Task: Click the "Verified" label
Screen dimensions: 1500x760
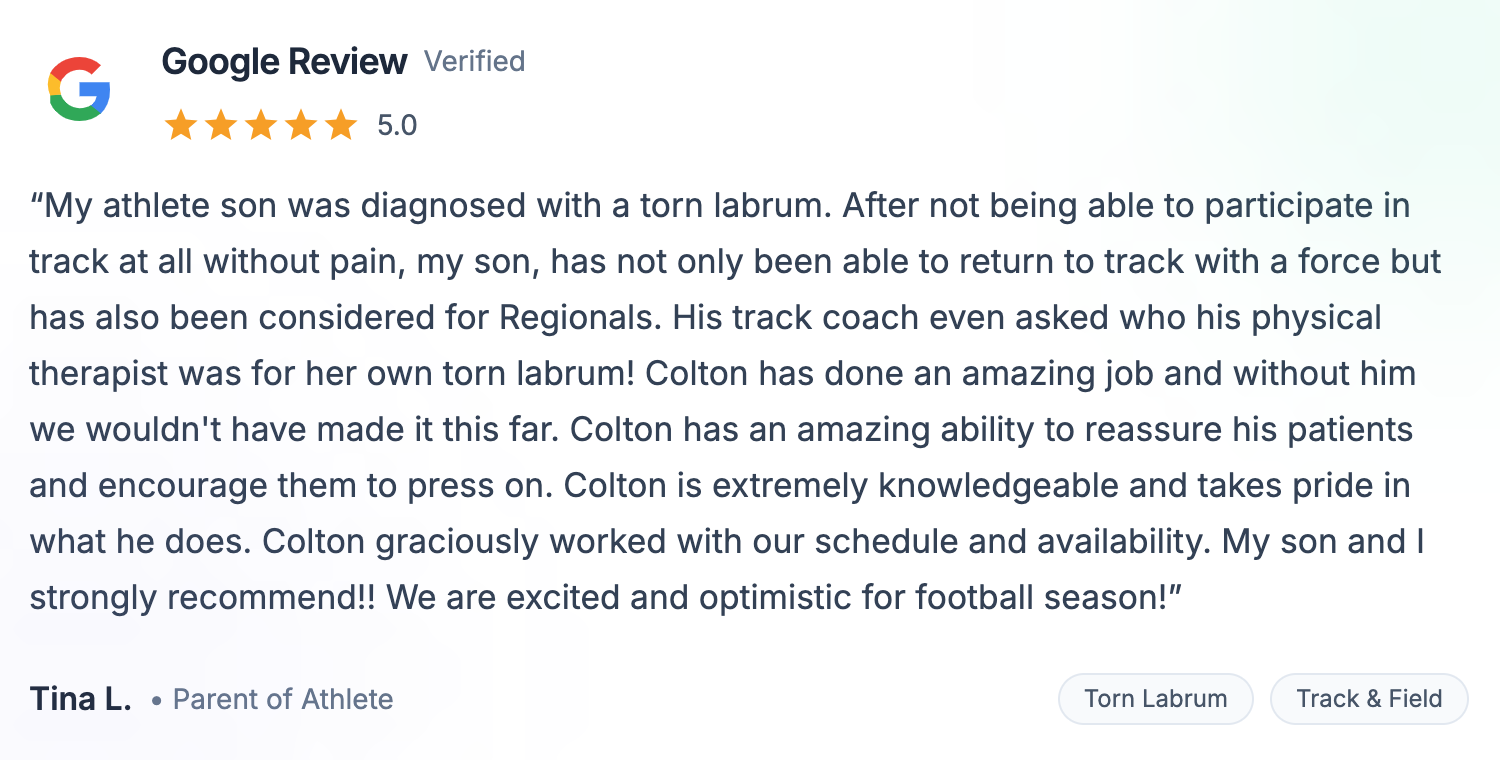Action: coord(474,62)
